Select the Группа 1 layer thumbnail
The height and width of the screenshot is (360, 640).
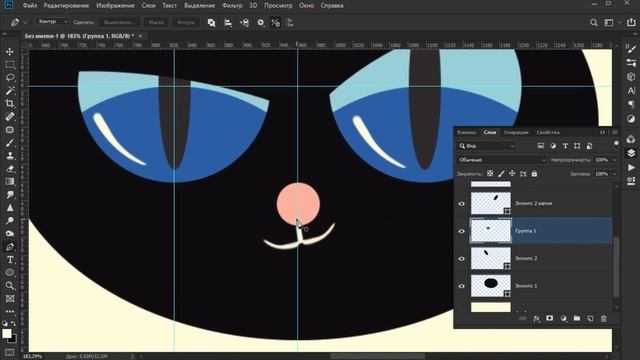click(491, 231)
